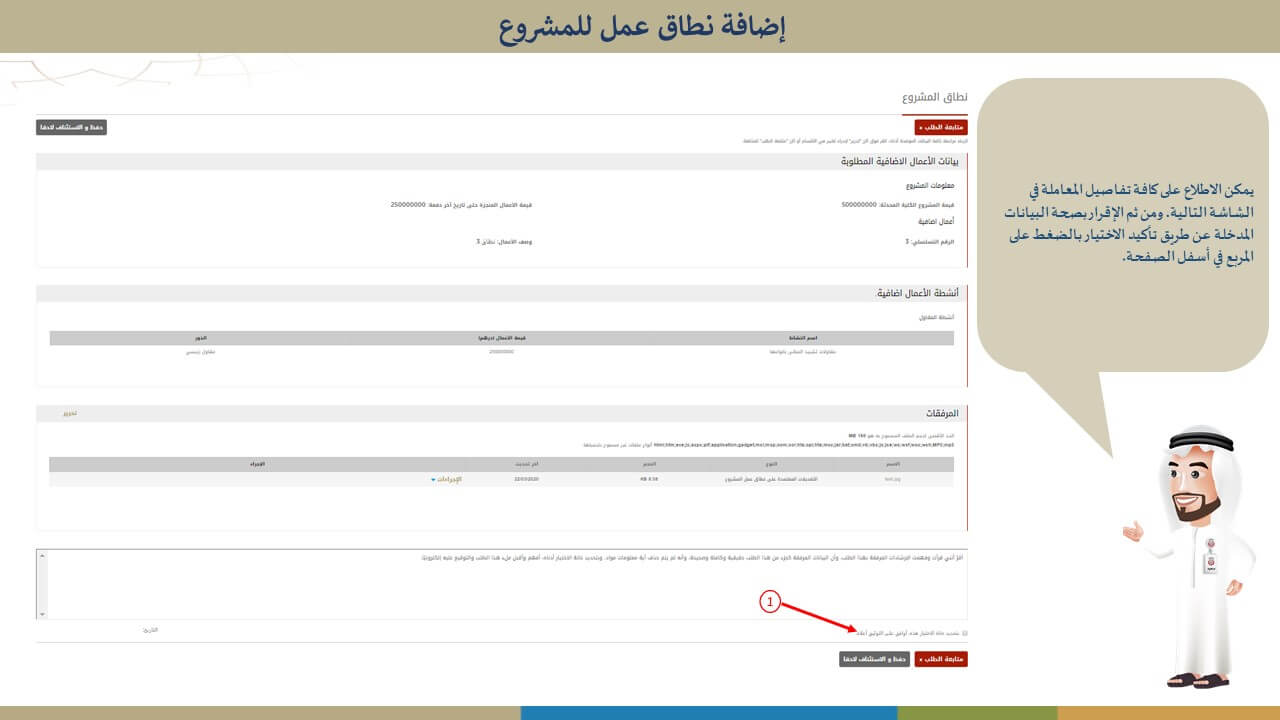Tick the signature agreement checkbox below the declaration
This screenshot has height=720, width=1280.
click(x=964, y=633)
